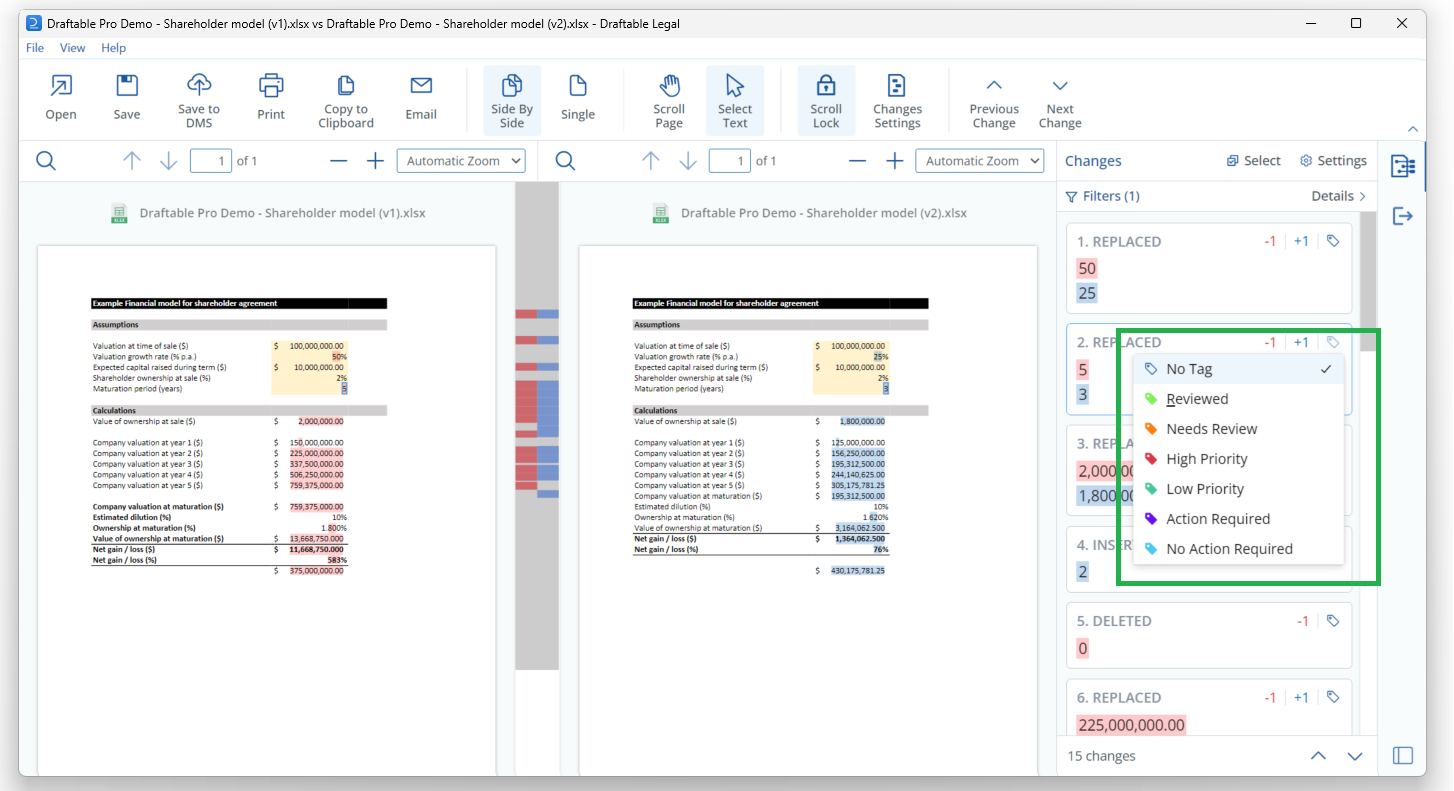This screenshot has width=1454, height=791.
Task: Tag change as Needs Review
Action: pyautogui.click(x=1239, y=429)
